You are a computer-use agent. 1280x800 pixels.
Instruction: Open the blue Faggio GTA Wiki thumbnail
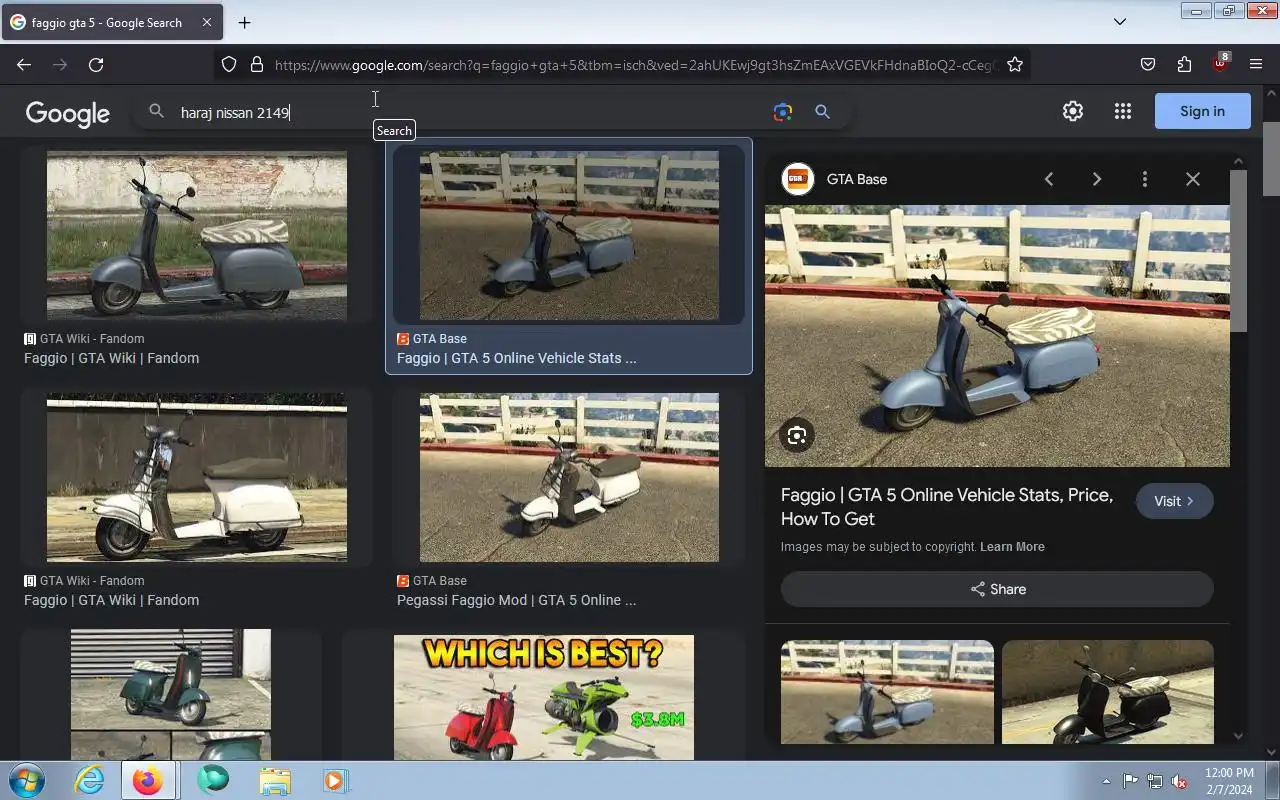click(x=197, y=236)
